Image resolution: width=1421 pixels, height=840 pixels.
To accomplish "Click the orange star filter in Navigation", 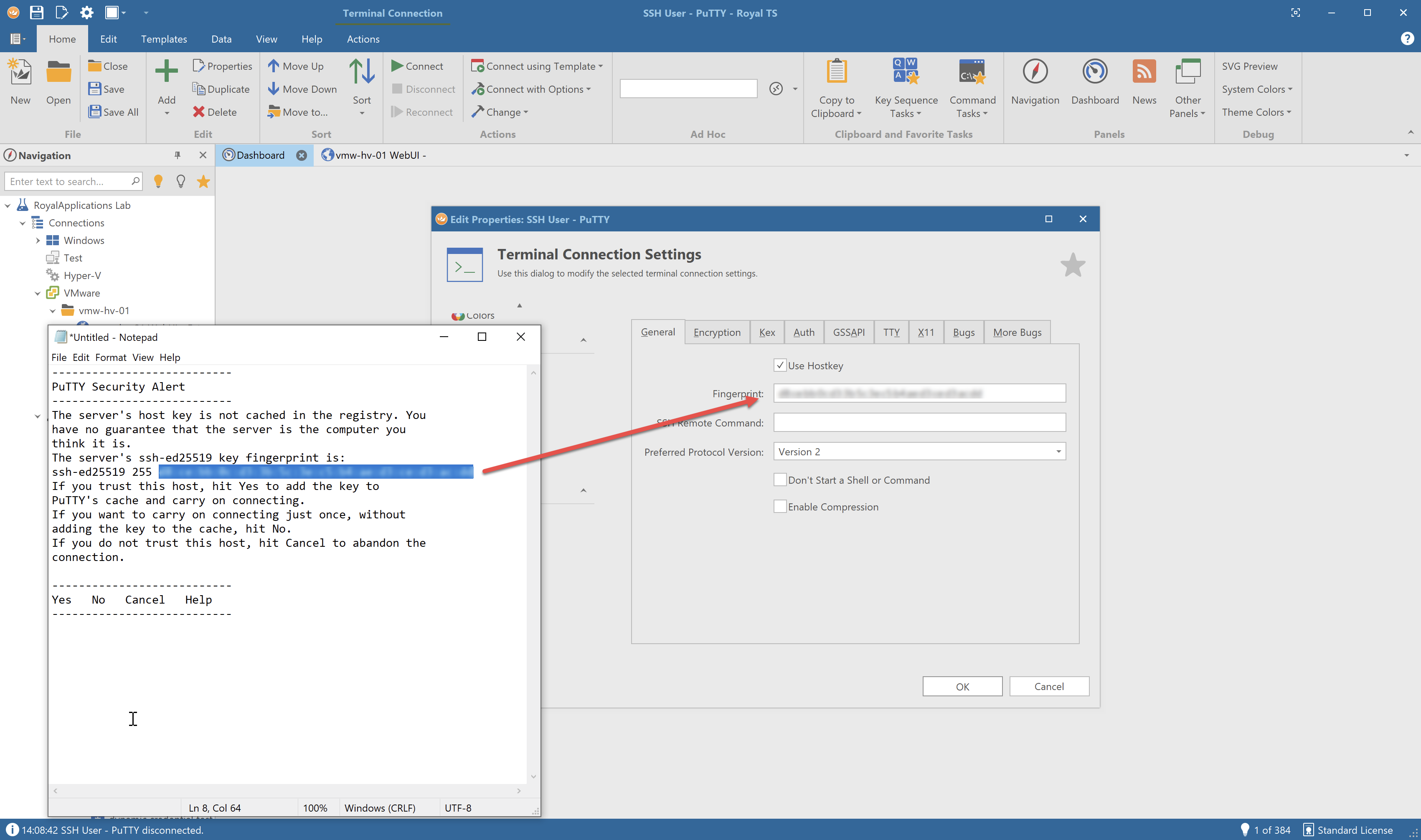I will coord(203,182).
